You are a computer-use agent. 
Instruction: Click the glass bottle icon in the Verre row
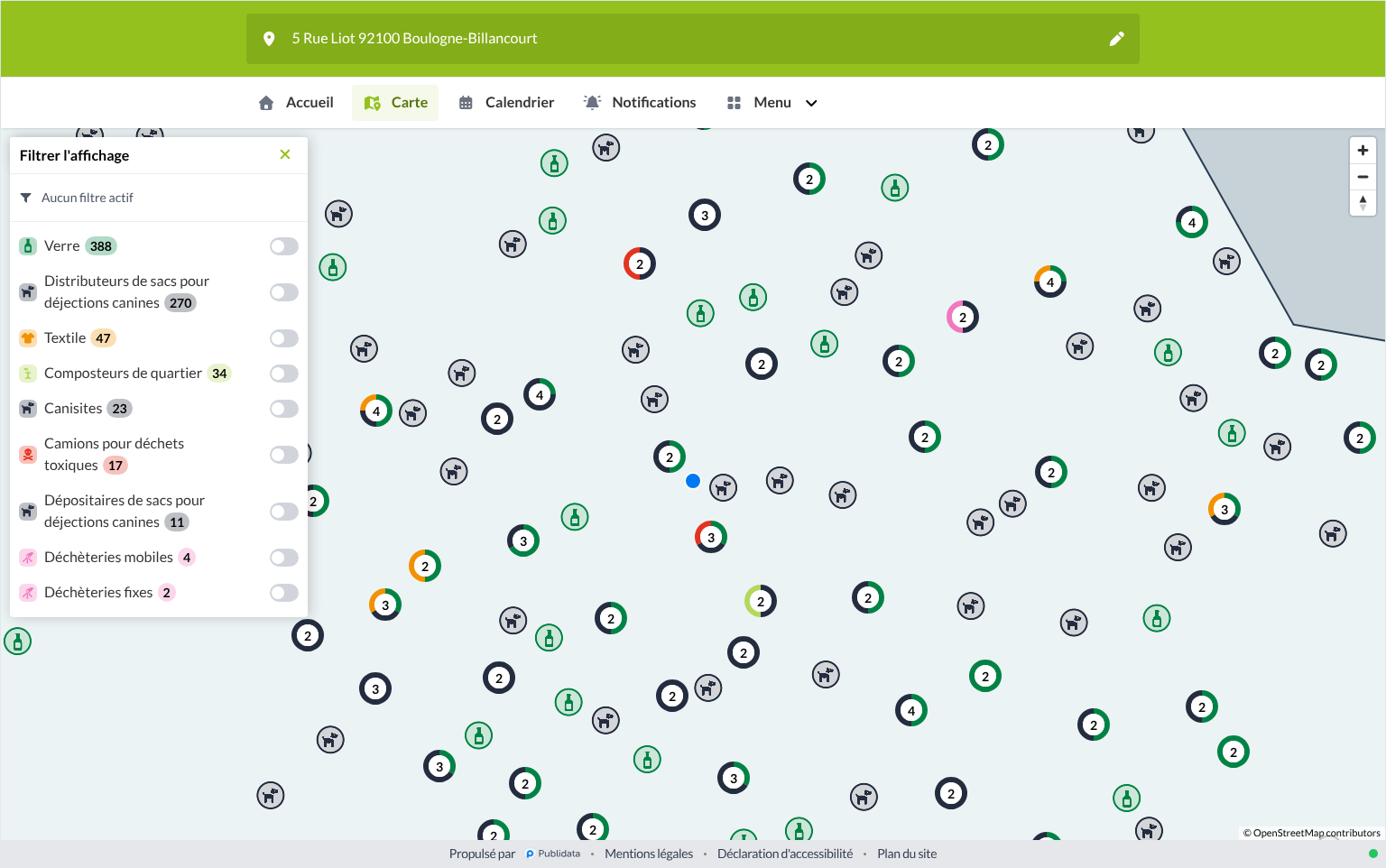point(28,246)
